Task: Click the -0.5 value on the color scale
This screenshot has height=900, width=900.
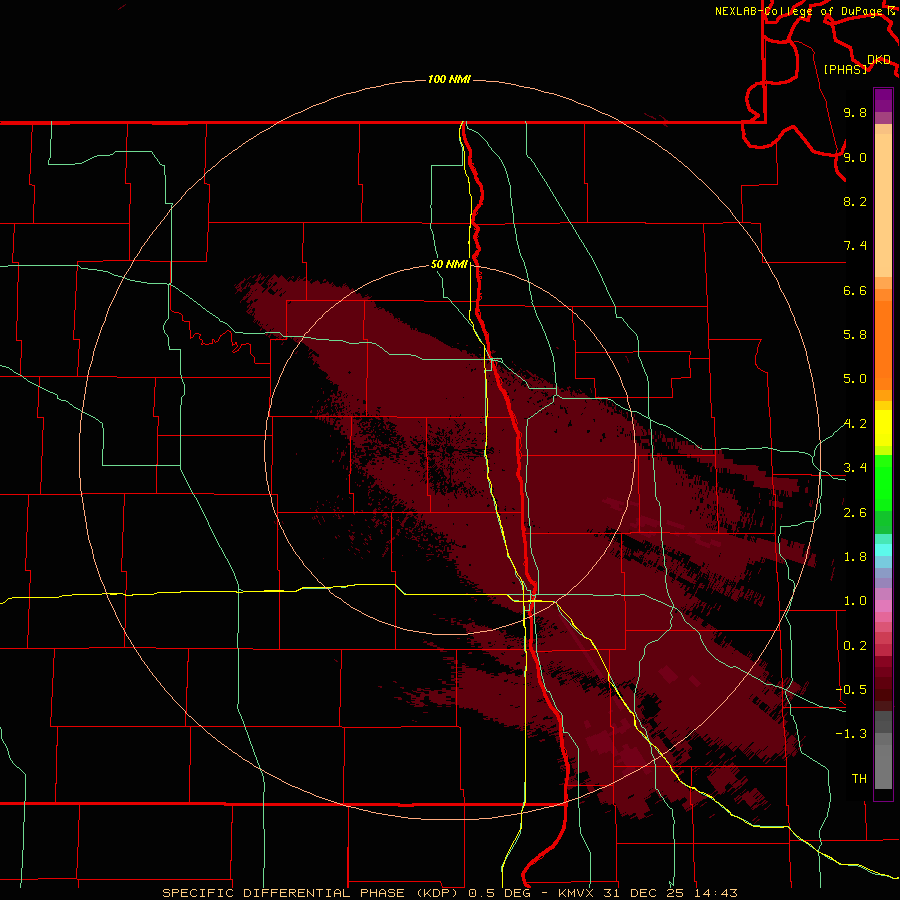Action: pyautogui.click(x=851, y=690)
